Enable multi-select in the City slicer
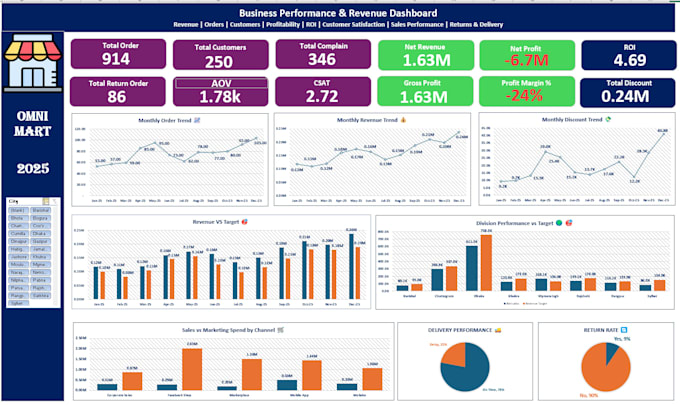The width and height of the screenshot is (680, 405). coord(46,201)
